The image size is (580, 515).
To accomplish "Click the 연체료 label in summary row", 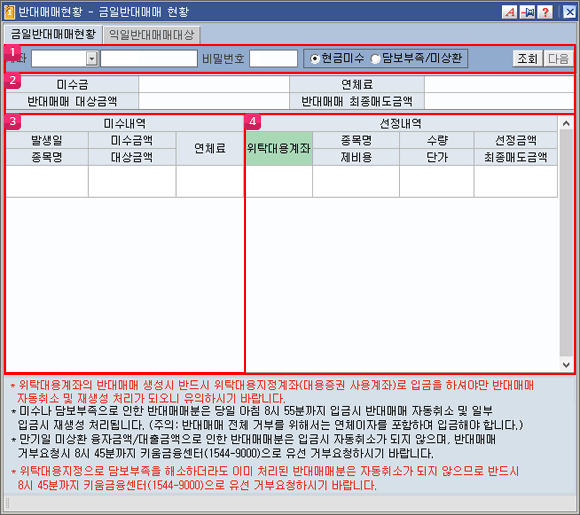I will (357, 84).
